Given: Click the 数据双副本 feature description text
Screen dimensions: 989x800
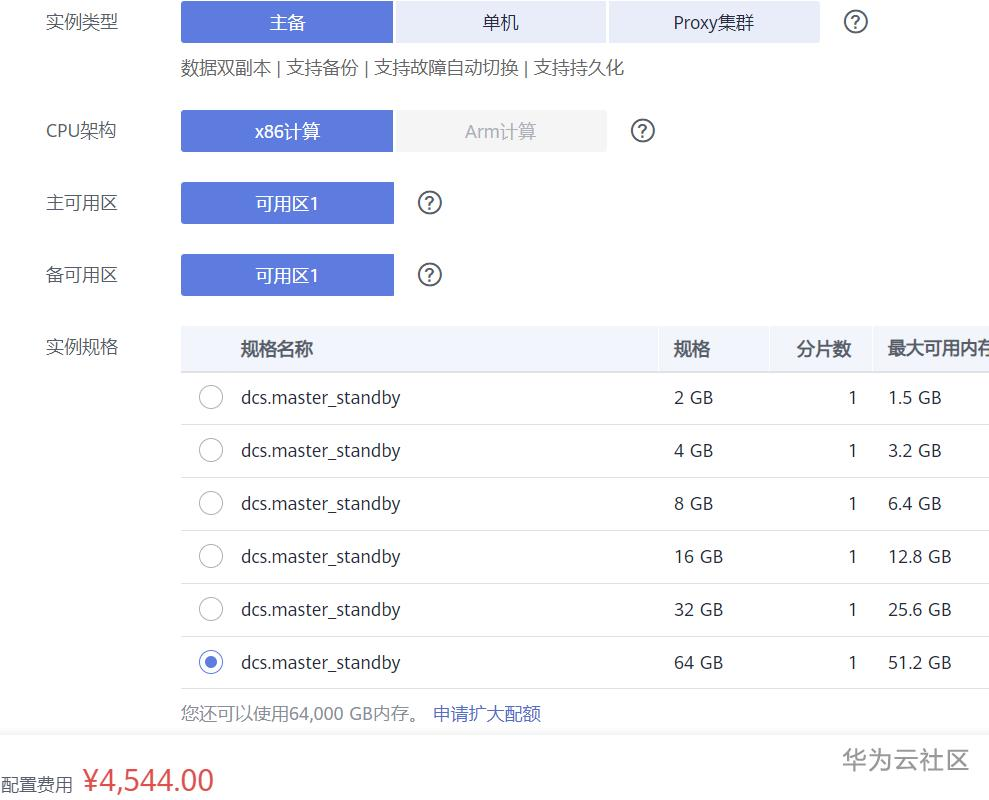Looking at the screenshot, I should (x=226, y=68).
